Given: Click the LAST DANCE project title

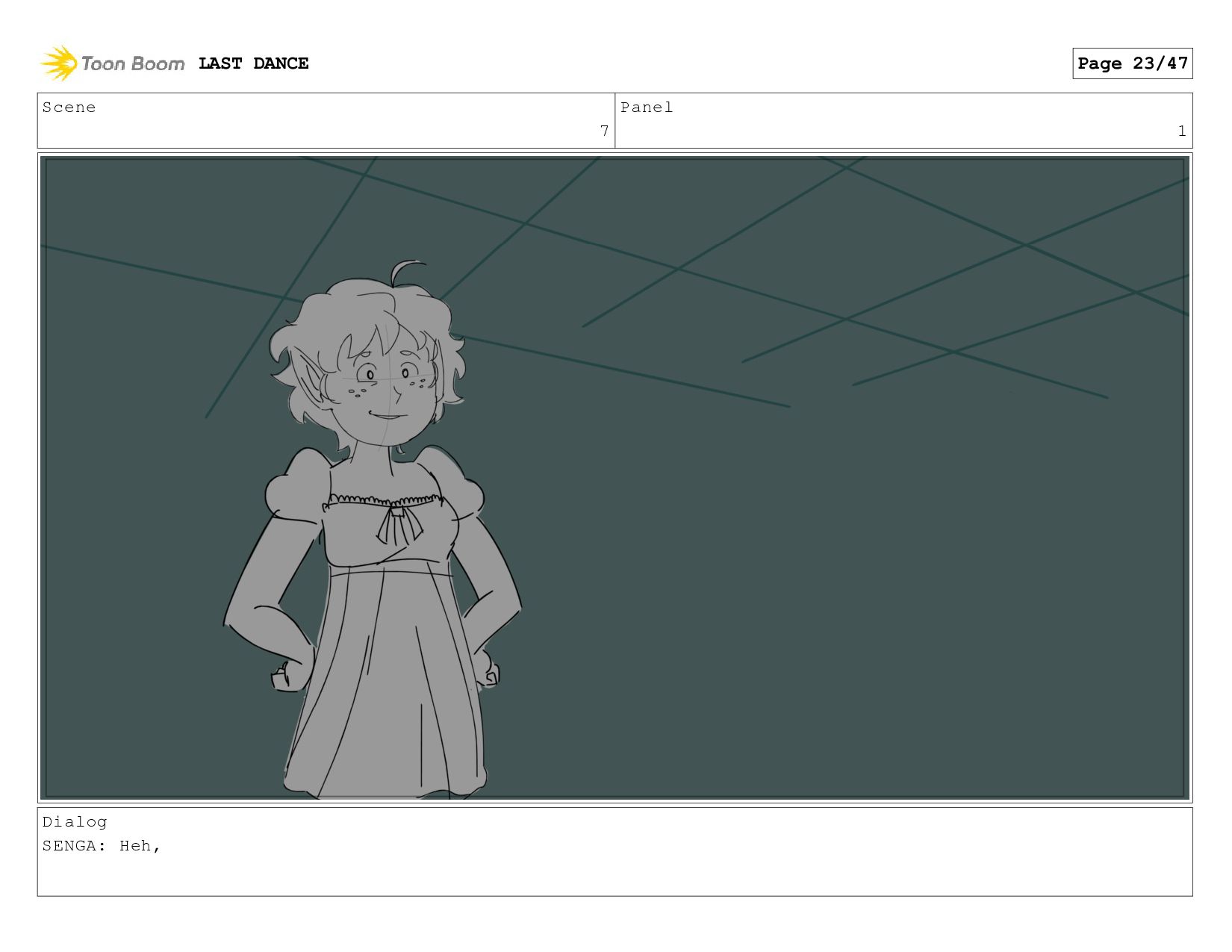Looking at the screenshot, I should pyautogui.click(x=254, y=63).
